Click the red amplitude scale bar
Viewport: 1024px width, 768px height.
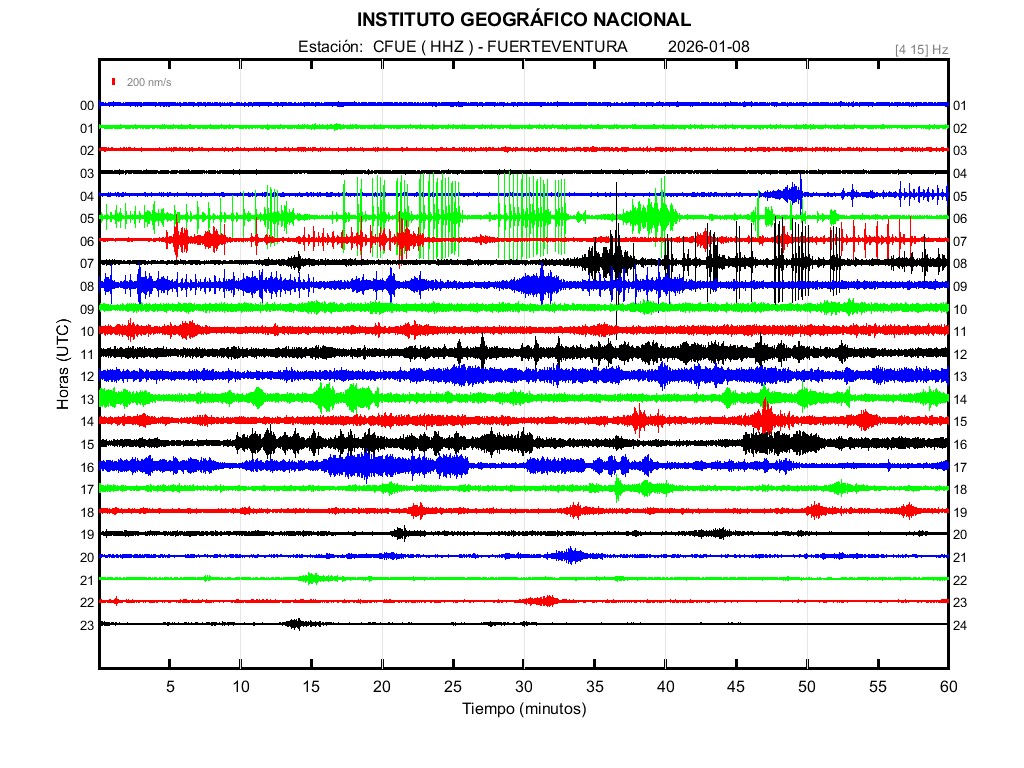coord(115,82)
